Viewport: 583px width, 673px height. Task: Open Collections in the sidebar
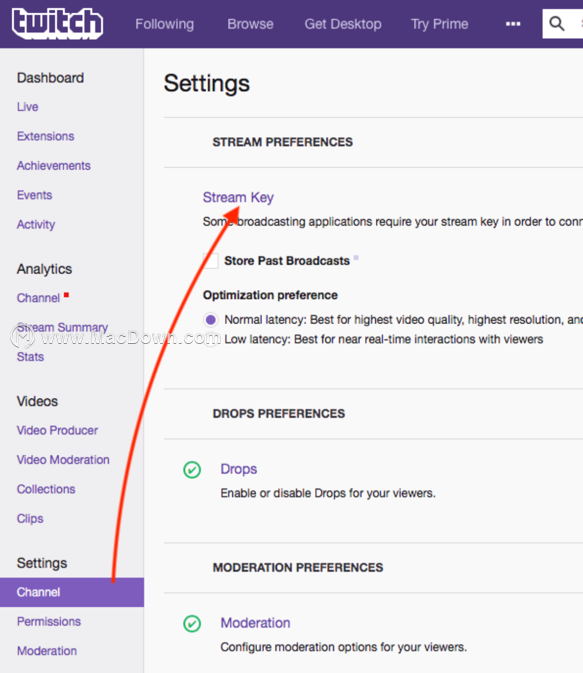tap(46, 489)
